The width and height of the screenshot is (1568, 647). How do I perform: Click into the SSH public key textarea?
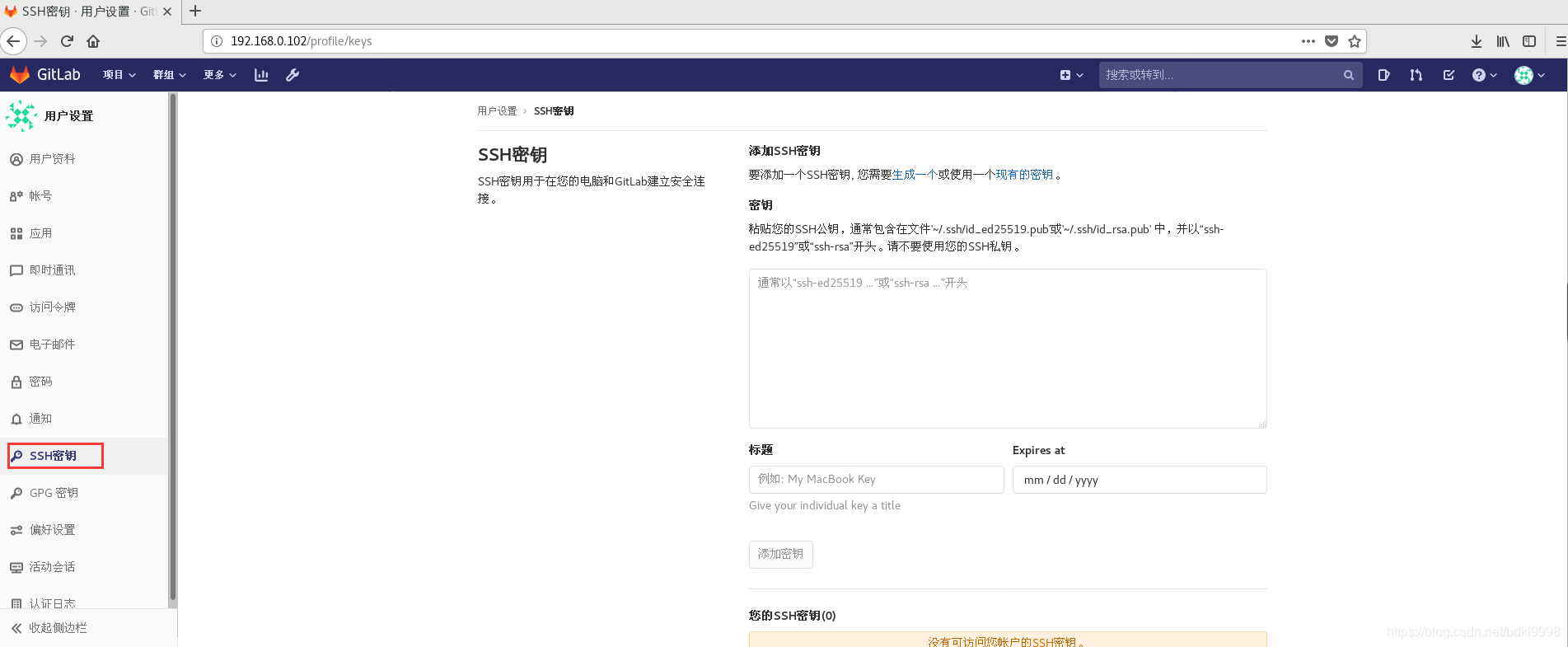(1008, 349)
